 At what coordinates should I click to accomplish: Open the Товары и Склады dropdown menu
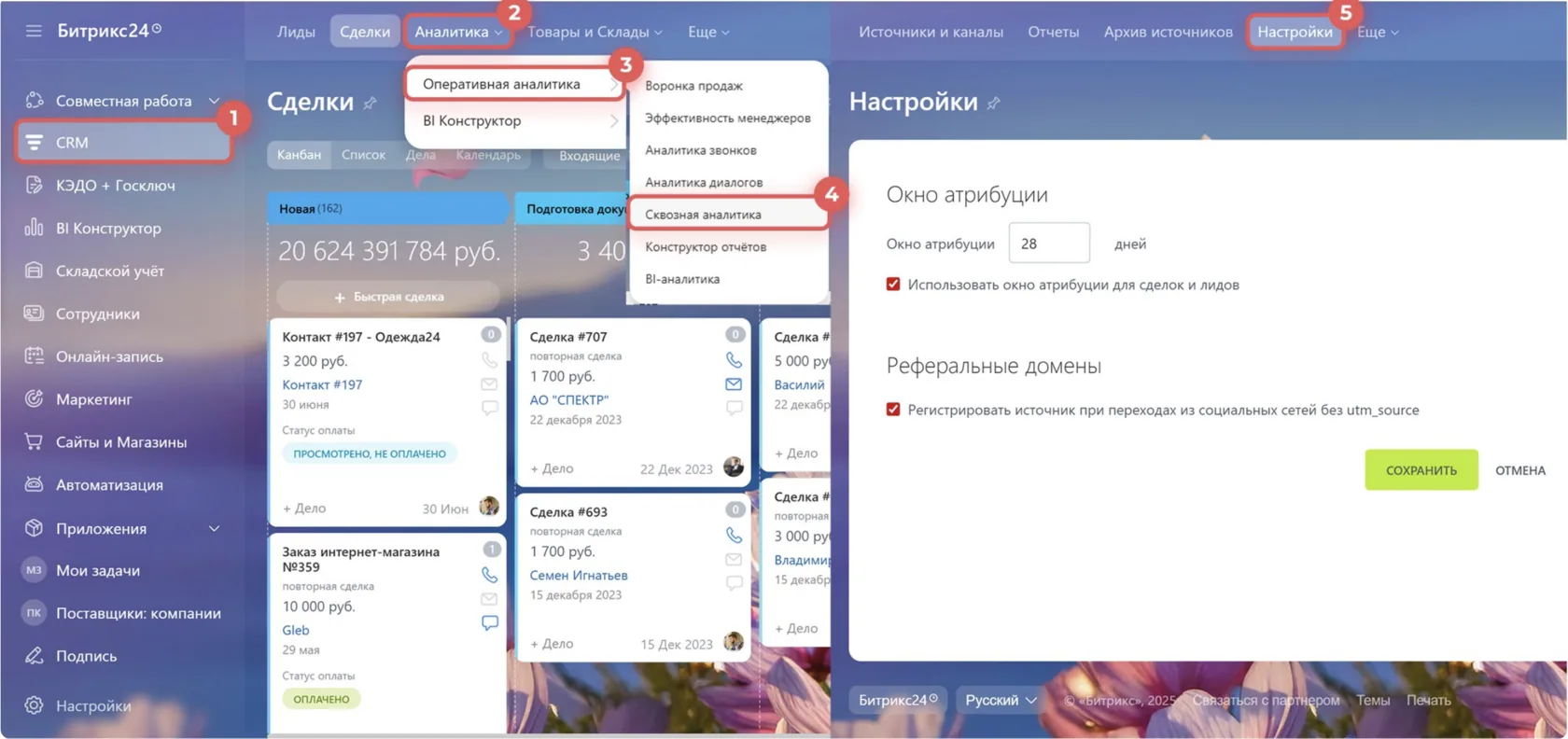[x=595, y=32]
